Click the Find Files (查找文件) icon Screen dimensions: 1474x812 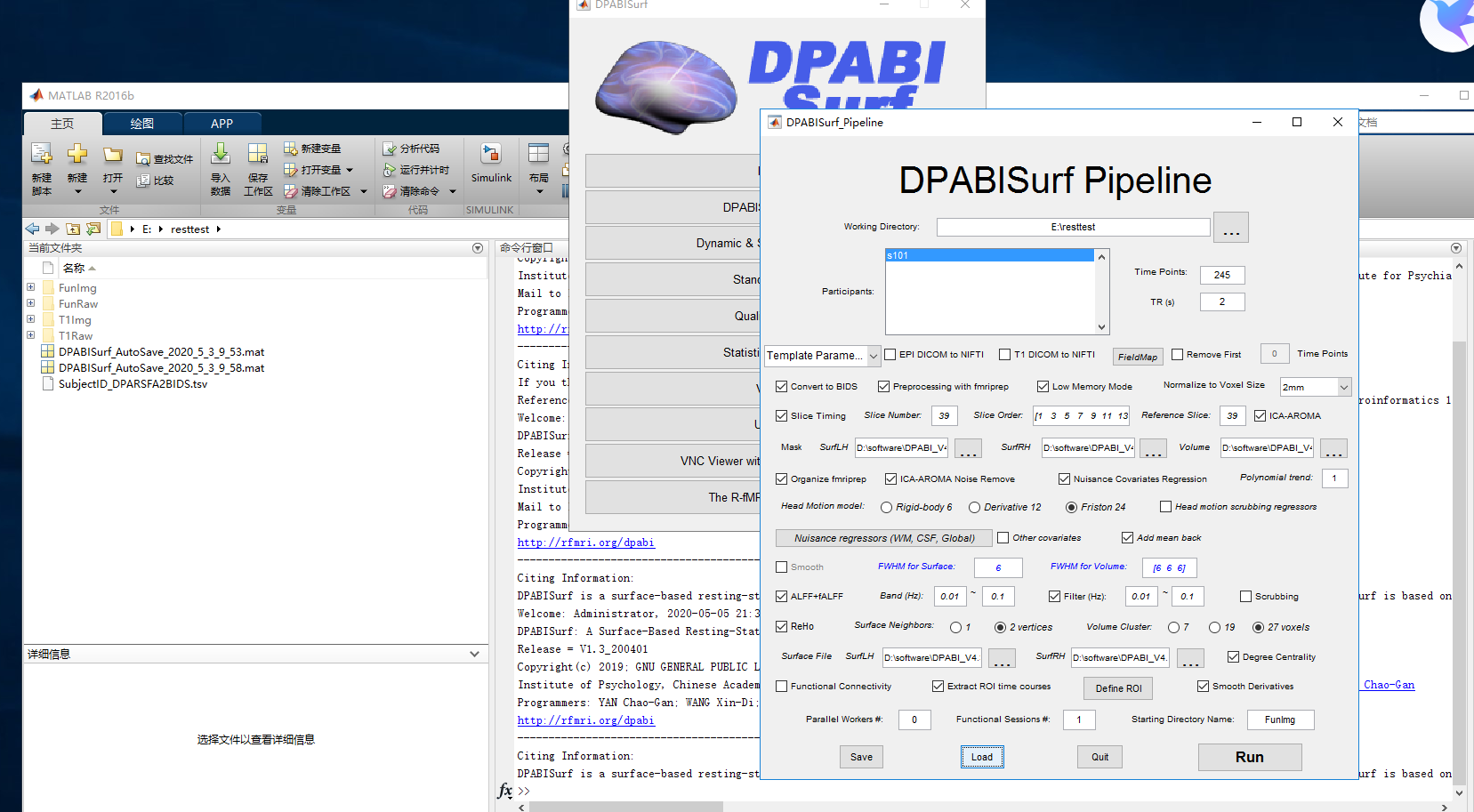[143, 159]
